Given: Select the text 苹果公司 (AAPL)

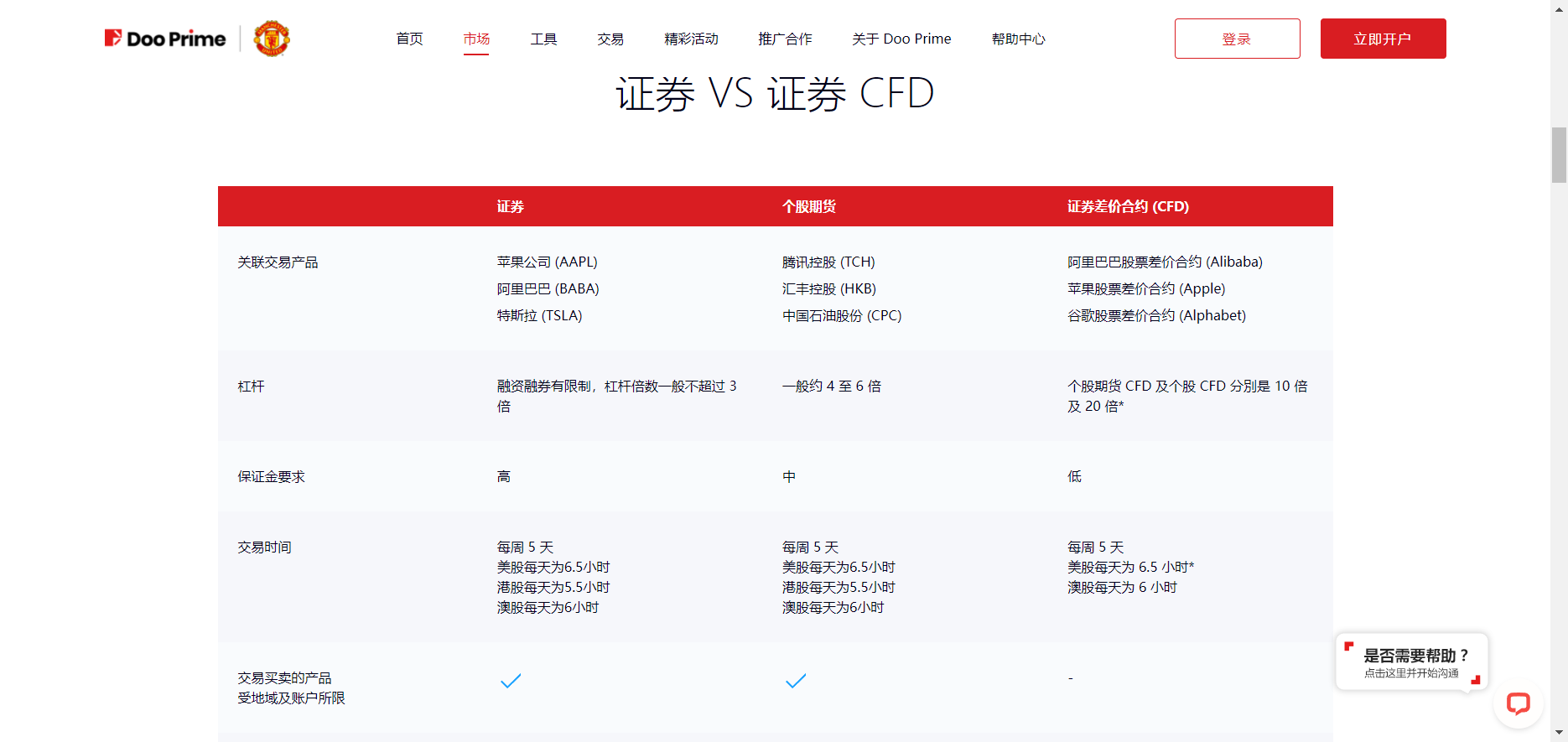Looking at the screenshot, I should pos(548,262).
